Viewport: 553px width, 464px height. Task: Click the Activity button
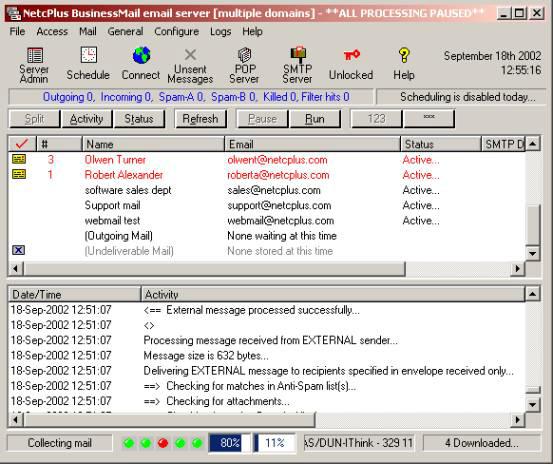click(x=87, y=119)
